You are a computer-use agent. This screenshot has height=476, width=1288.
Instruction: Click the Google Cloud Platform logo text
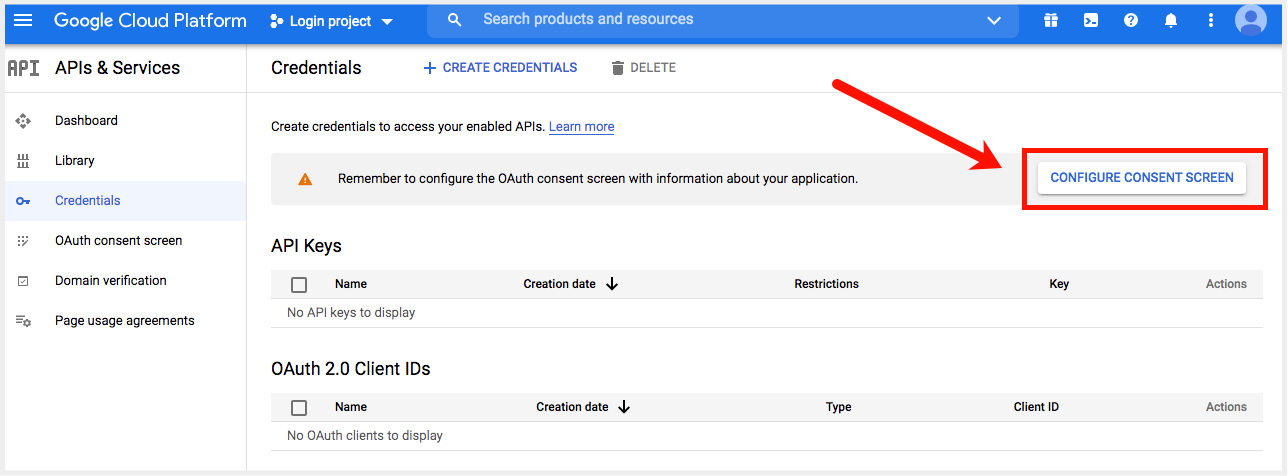150,20
